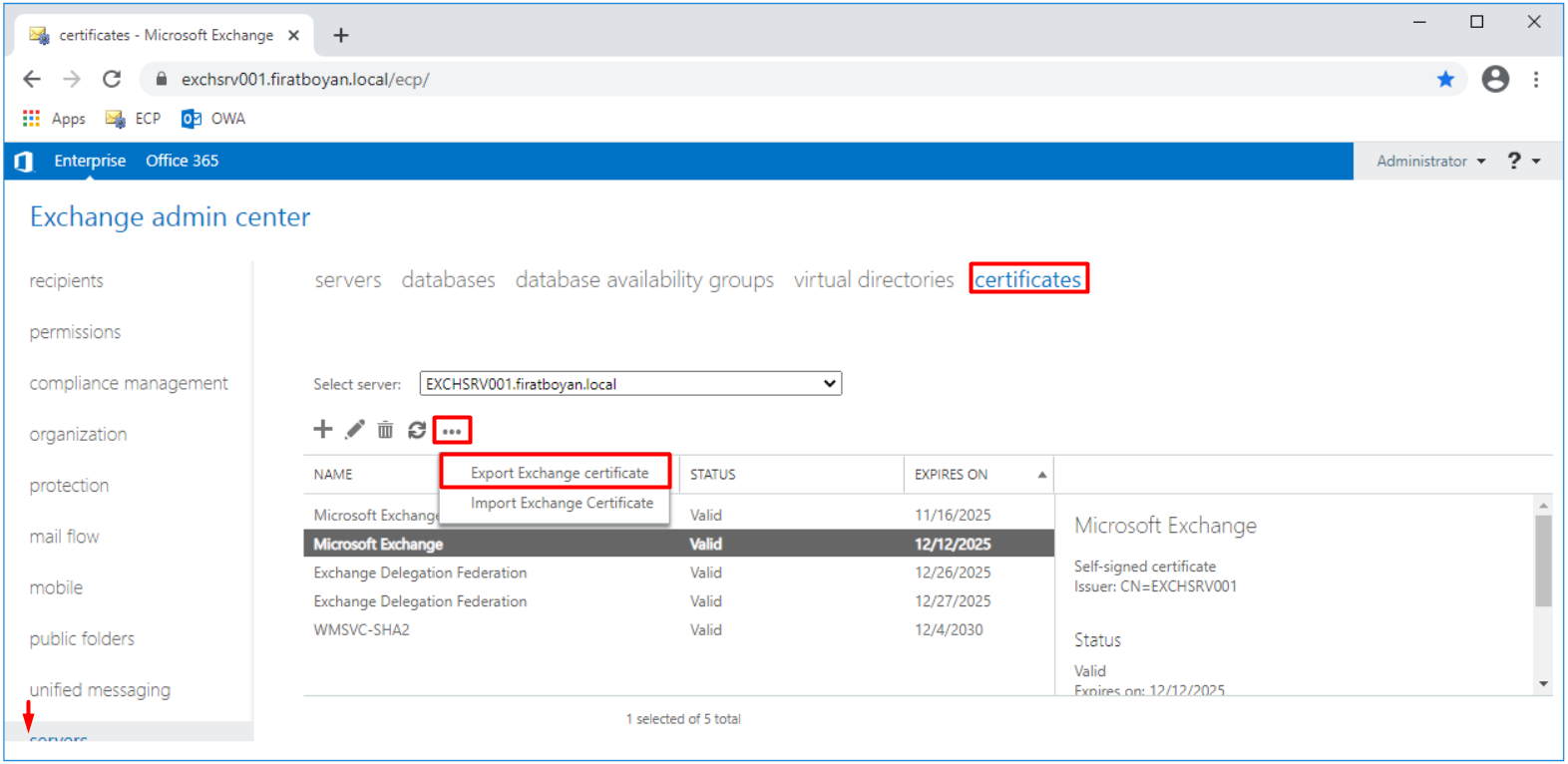Open the Chrome profile avatar icon
Screen dimensions: 1568x764
tap(1495, 79)
